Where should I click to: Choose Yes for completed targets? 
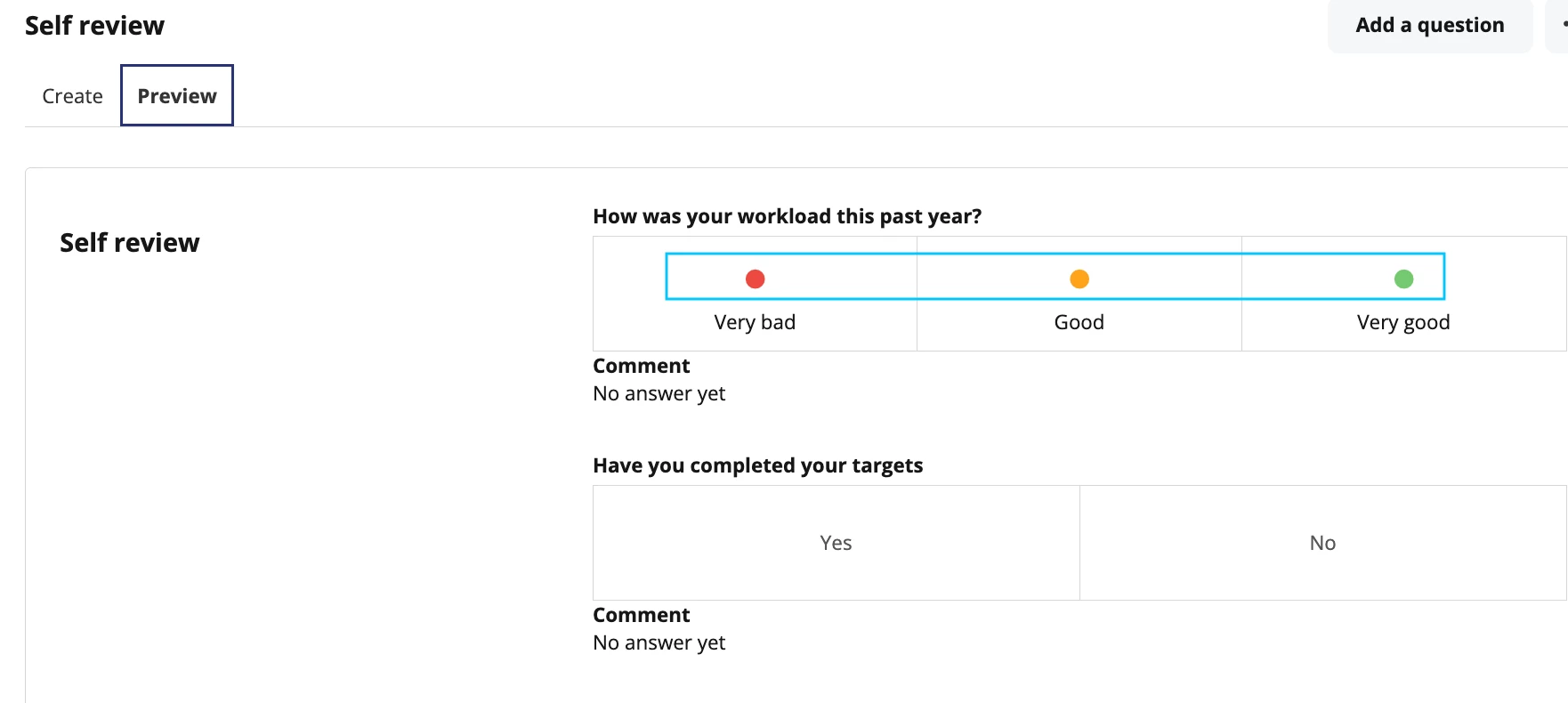[836, 543]
